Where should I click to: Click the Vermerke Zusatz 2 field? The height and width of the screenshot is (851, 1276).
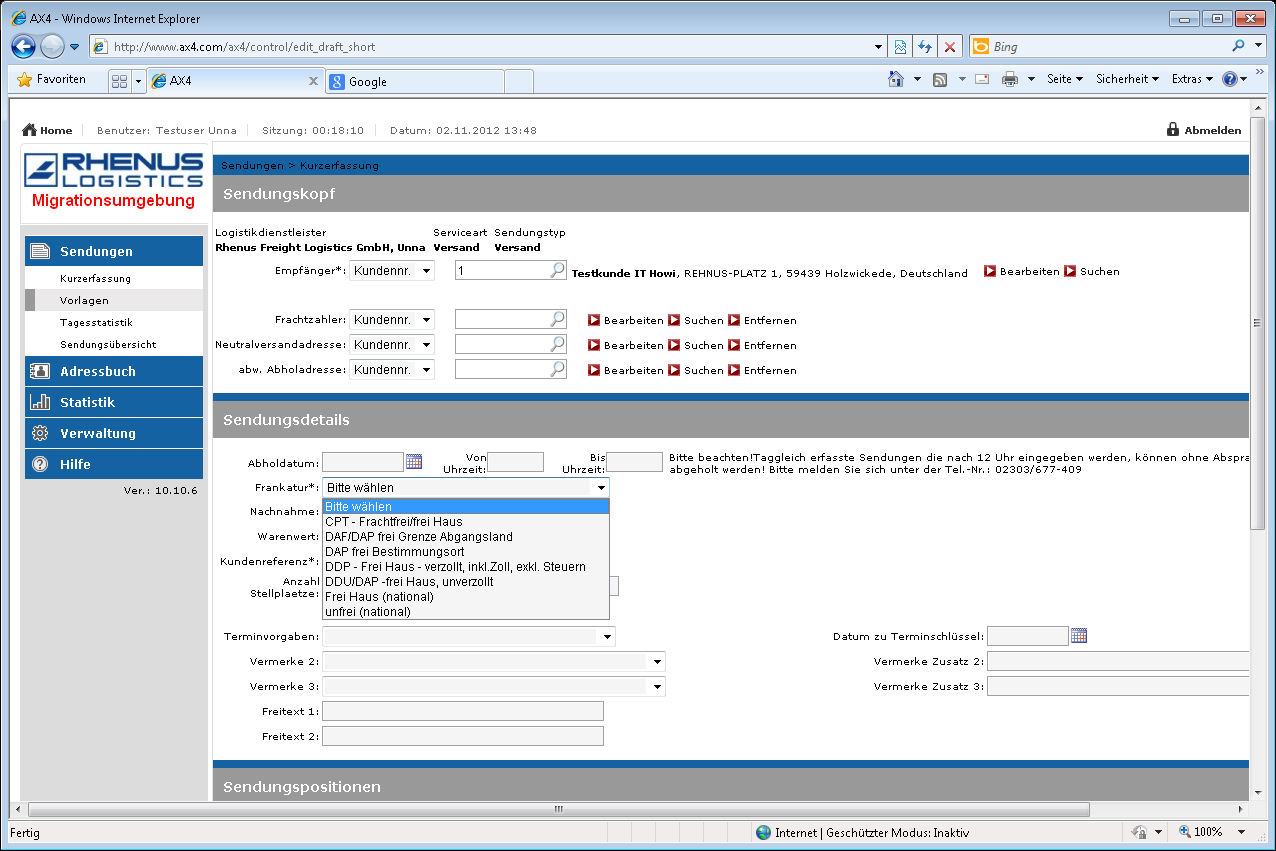pos(1118,661)
